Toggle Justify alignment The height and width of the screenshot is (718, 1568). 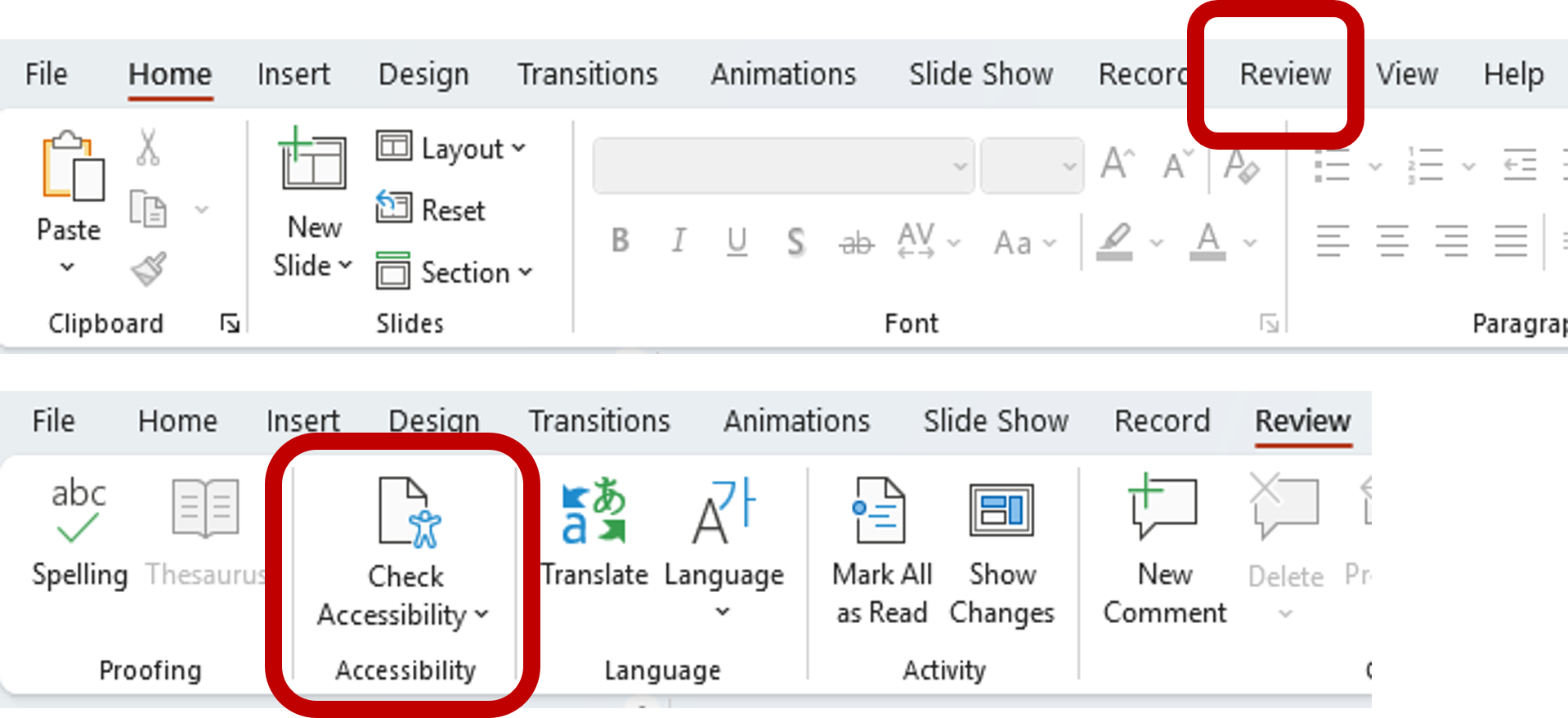(x=1511, y=241)
